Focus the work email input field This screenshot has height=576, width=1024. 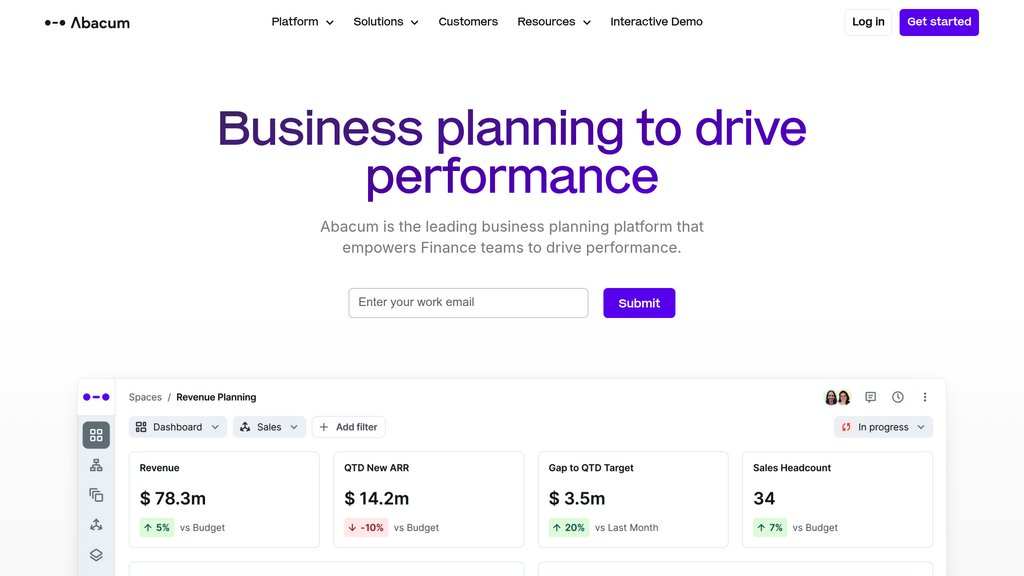[468, 303]
